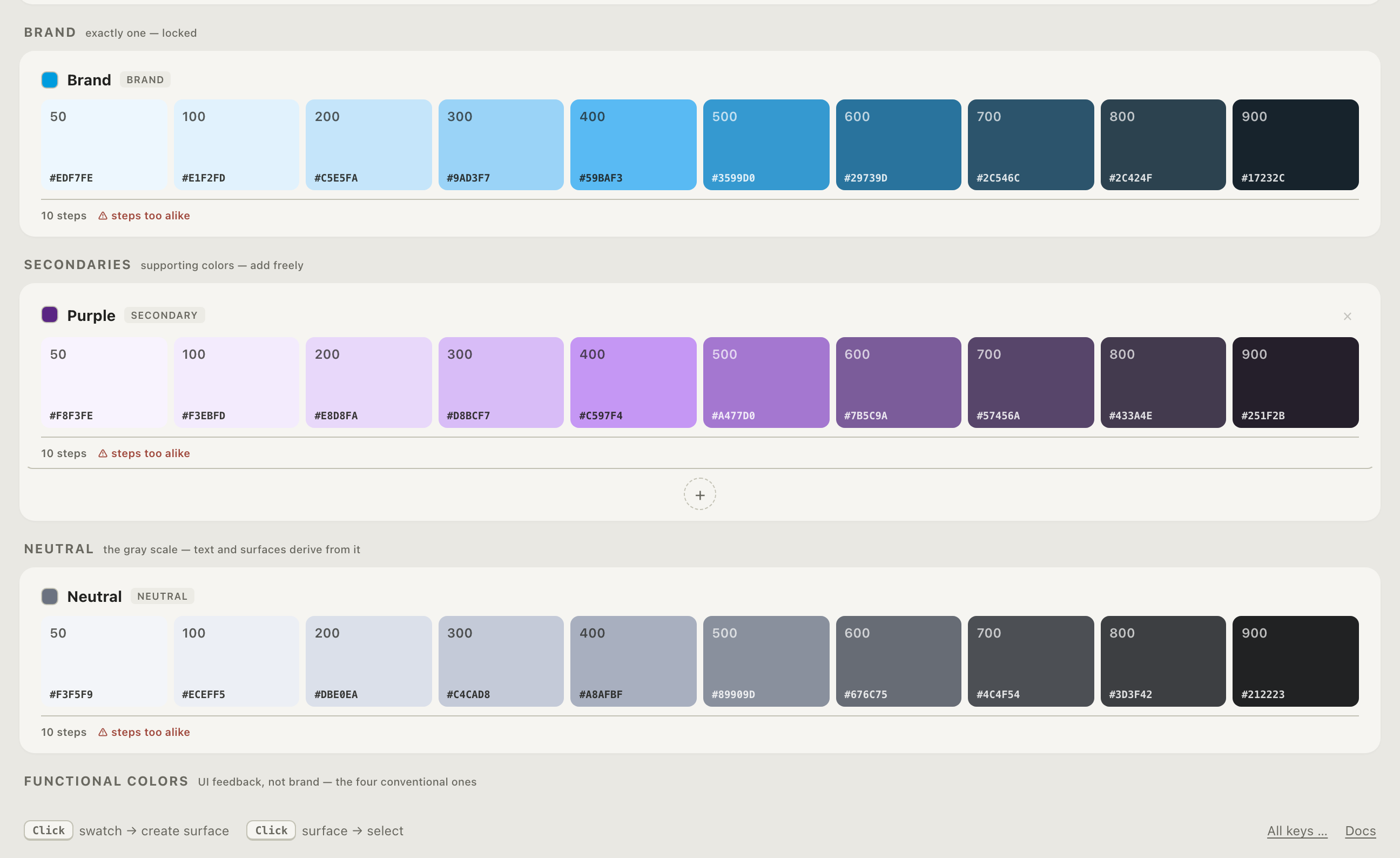Click 'swatch → create surface' hint text
Screen dimensions: 1400x858
pyautogui.click(x=154, y=831)
